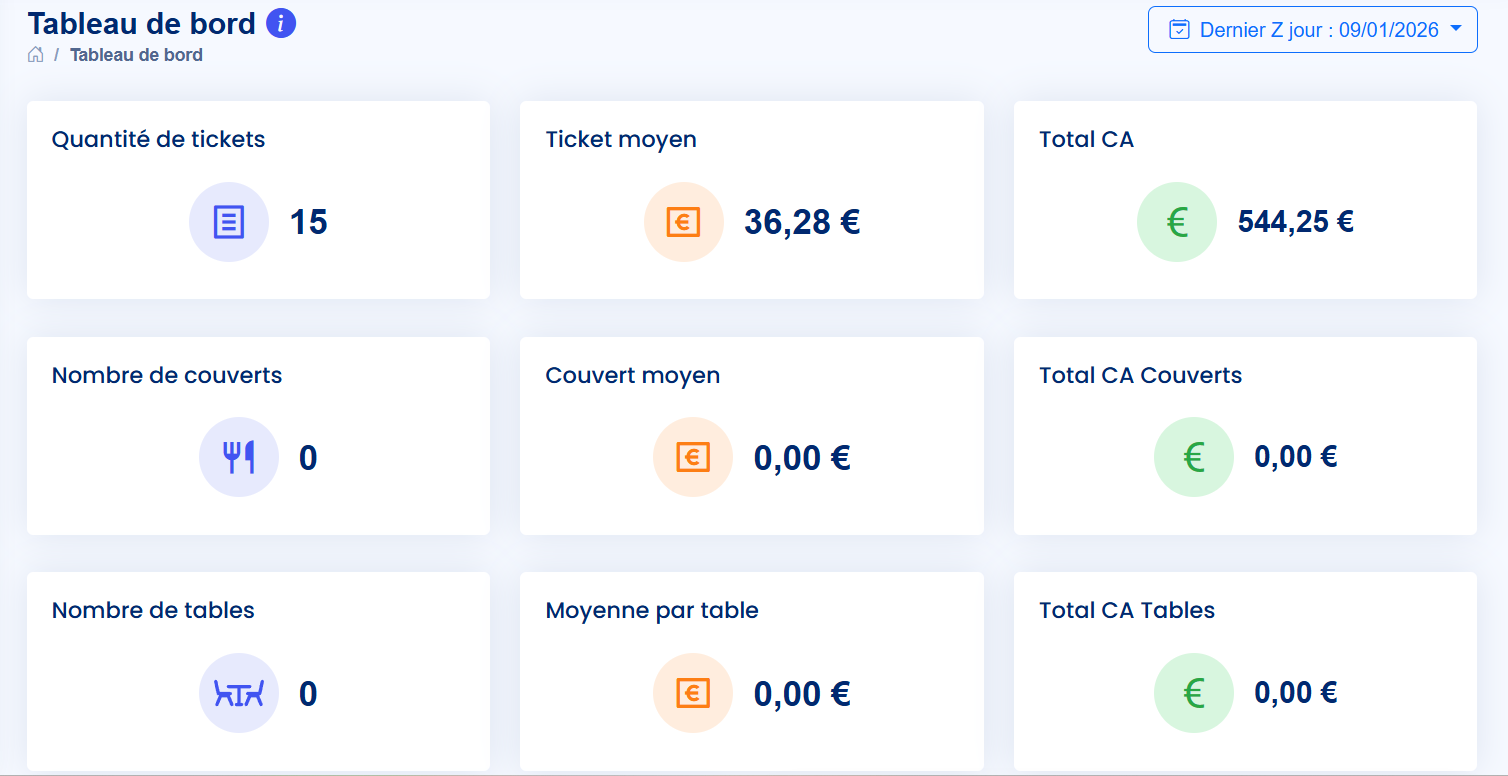Expand the caret arrow of the date selector
This screenshot has height=776, width=1508.
[1456, 29]
